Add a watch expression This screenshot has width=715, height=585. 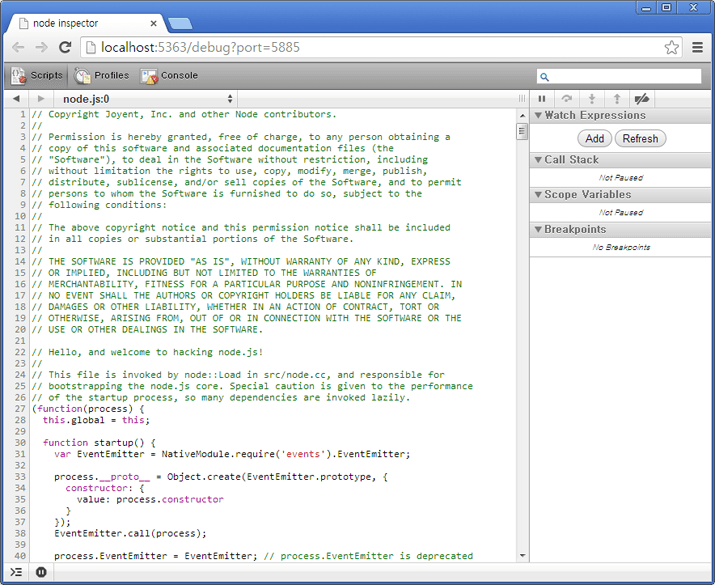pos(595,139)
